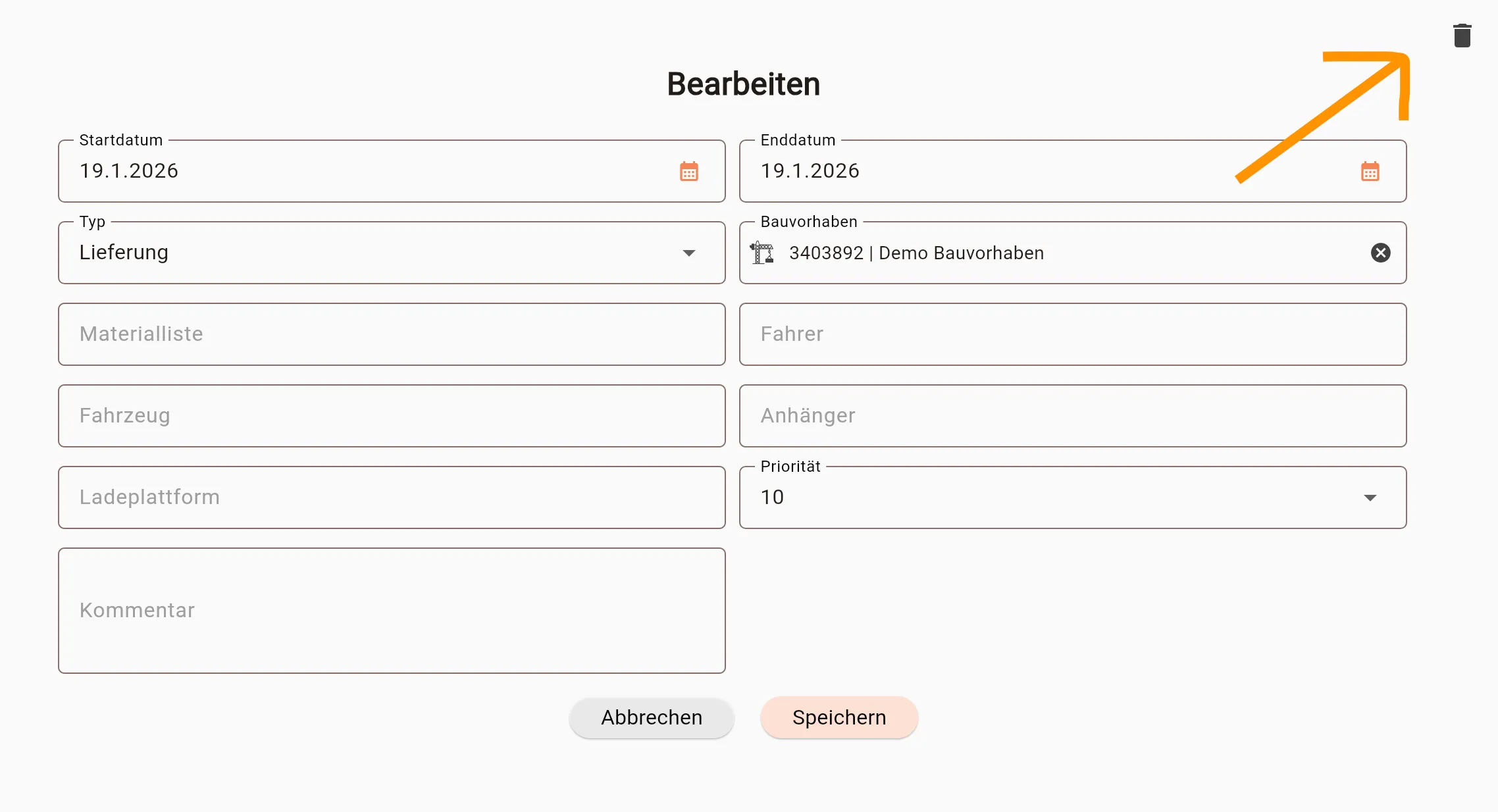Open the Typ selection arrow
Viewport: 1498px width, 812px height.
tap(688, 253)
